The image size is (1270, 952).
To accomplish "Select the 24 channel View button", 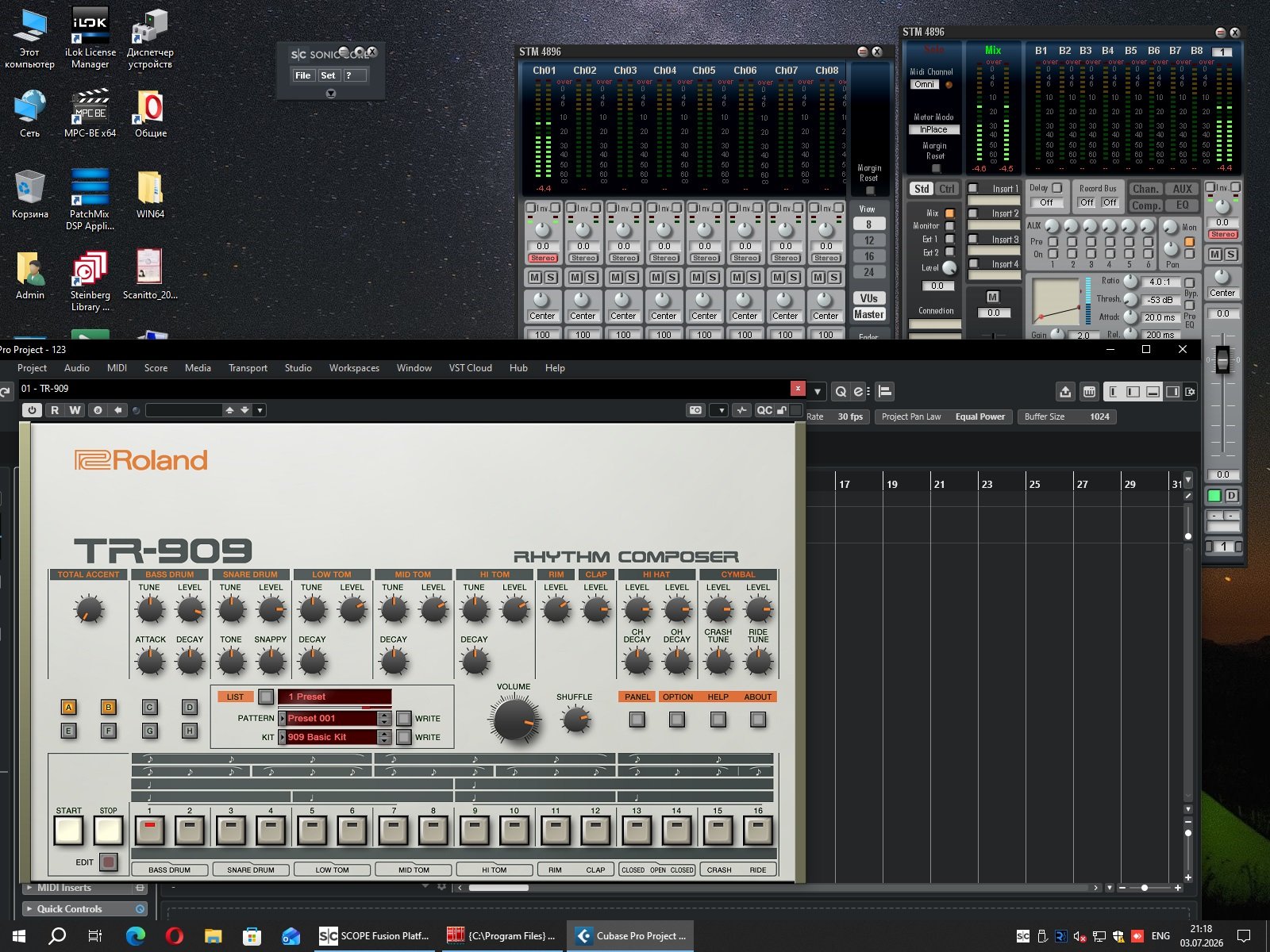I will (x=869, y=272).
